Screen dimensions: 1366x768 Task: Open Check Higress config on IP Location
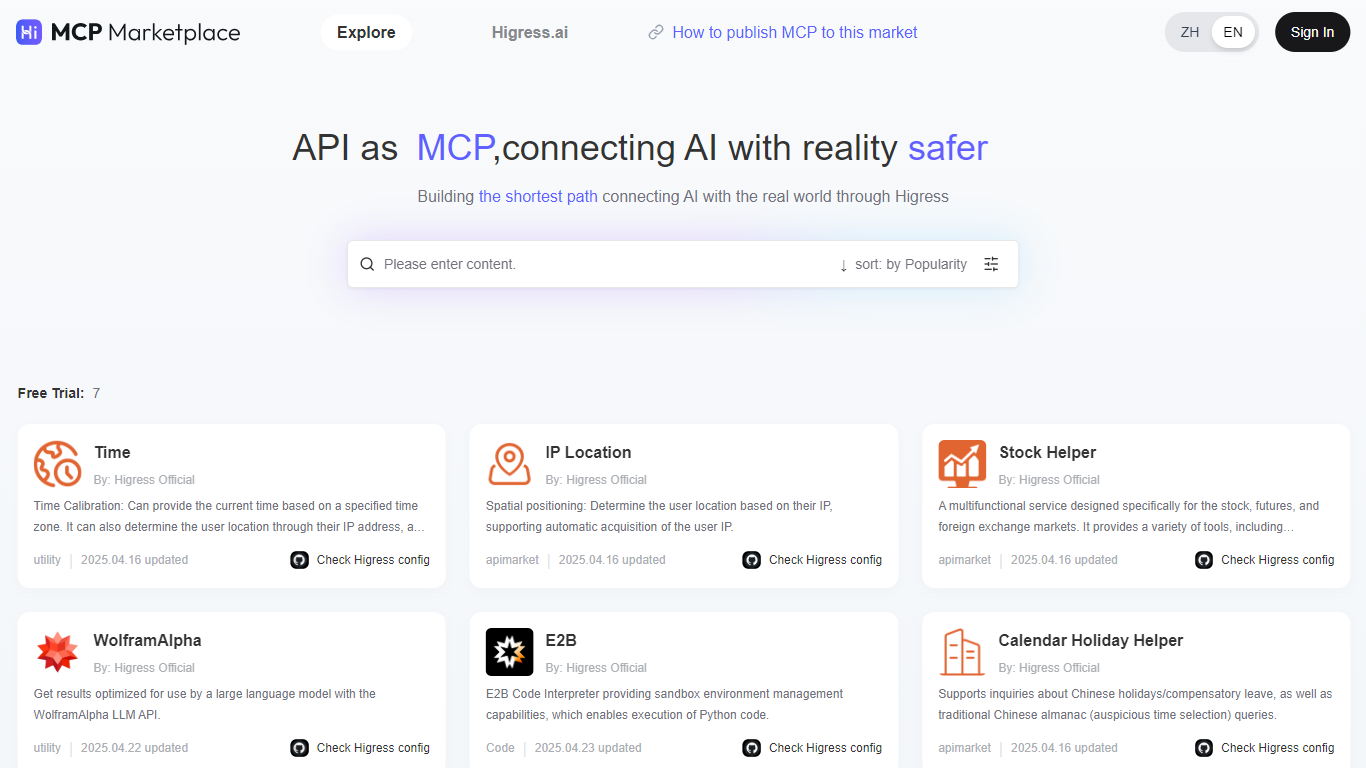click(x=825, y=560)
